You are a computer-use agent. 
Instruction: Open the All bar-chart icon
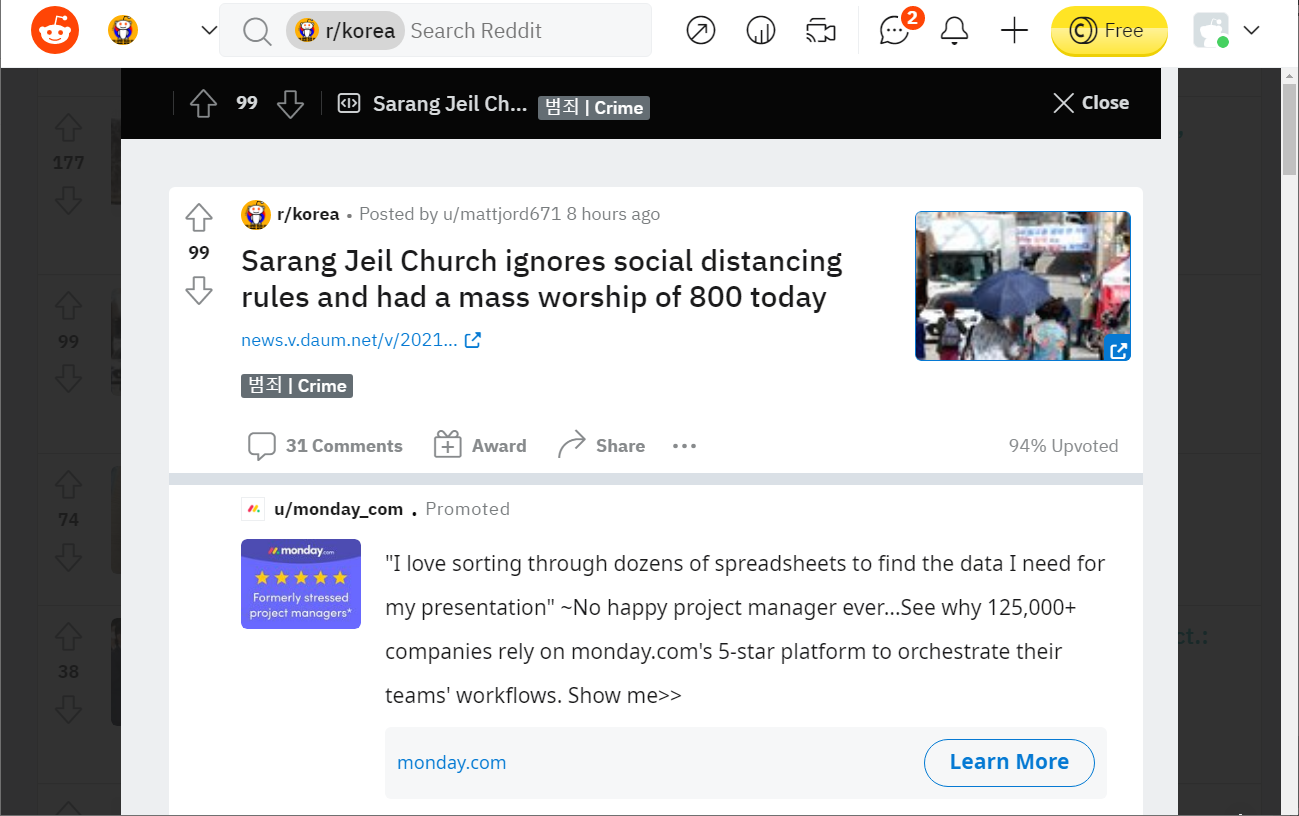[761, 31]
